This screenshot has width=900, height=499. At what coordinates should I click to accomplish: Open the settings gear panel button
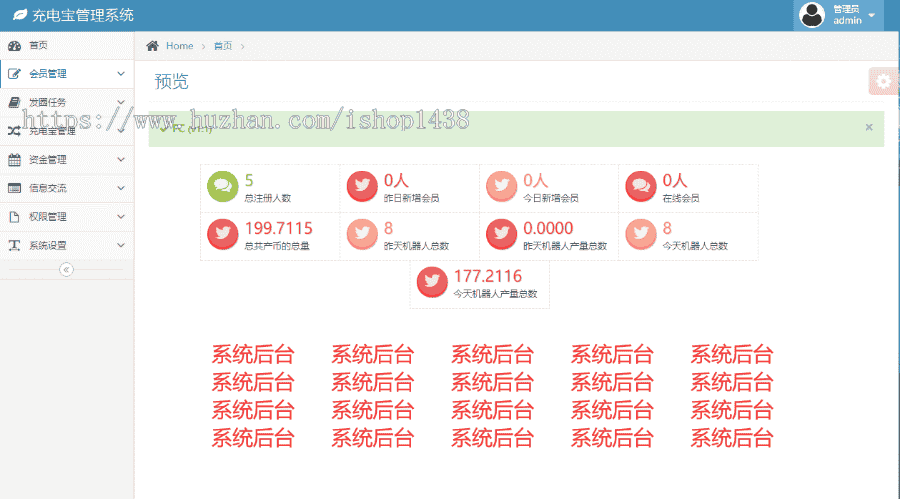tap(884, 82)
